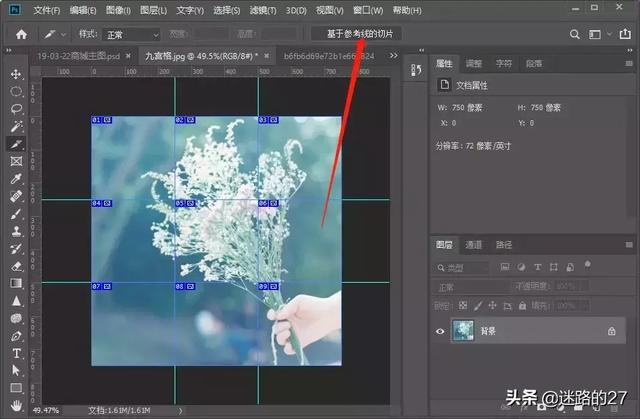Select the Lasso tool
Viewport: 640px width, 419px height.
[17, 109]
